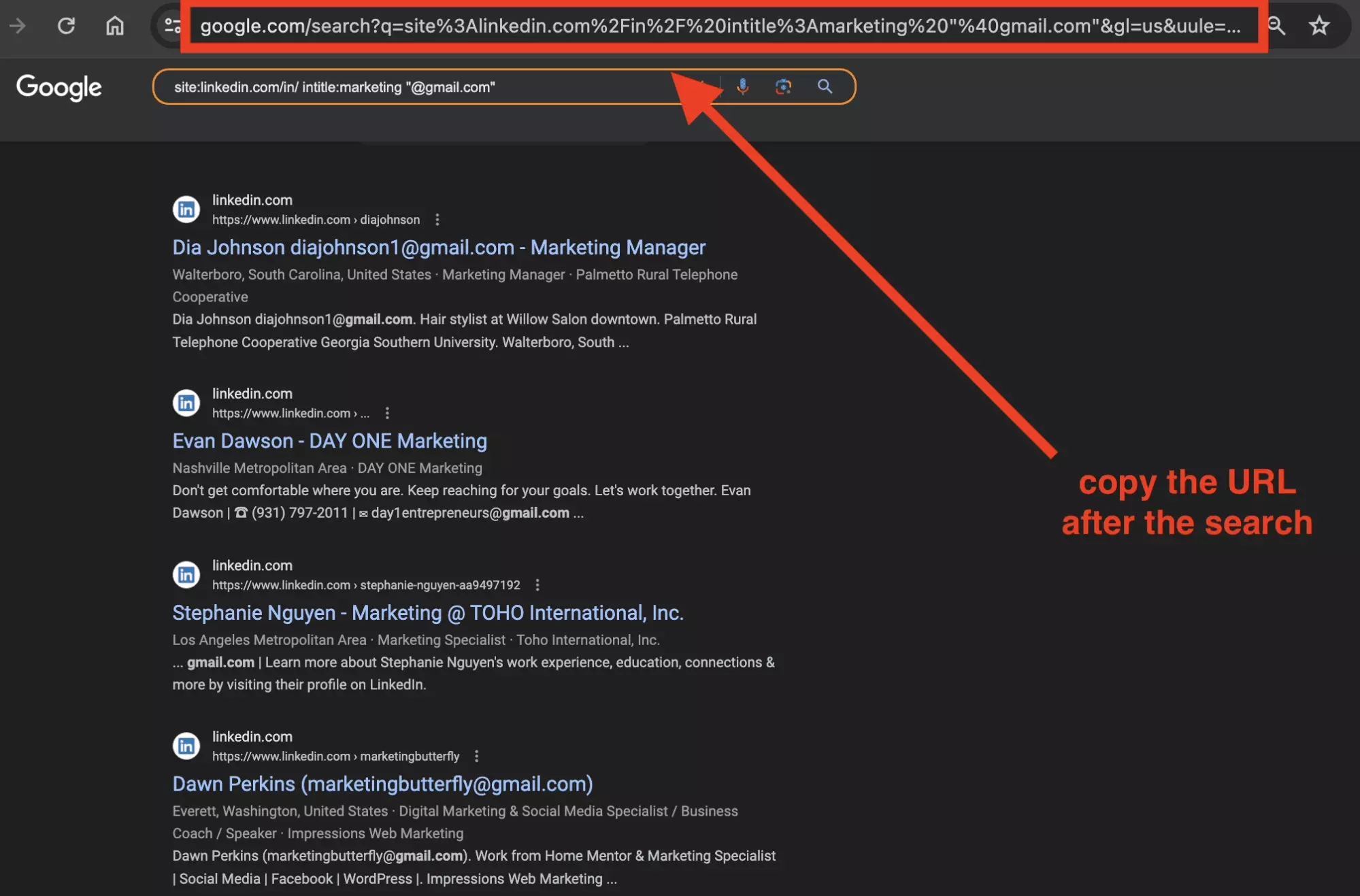Click the LinkedIn favicon on Dawn Perkins' result
Screen dimensions: 1360x896
click(x=186, y=745)
